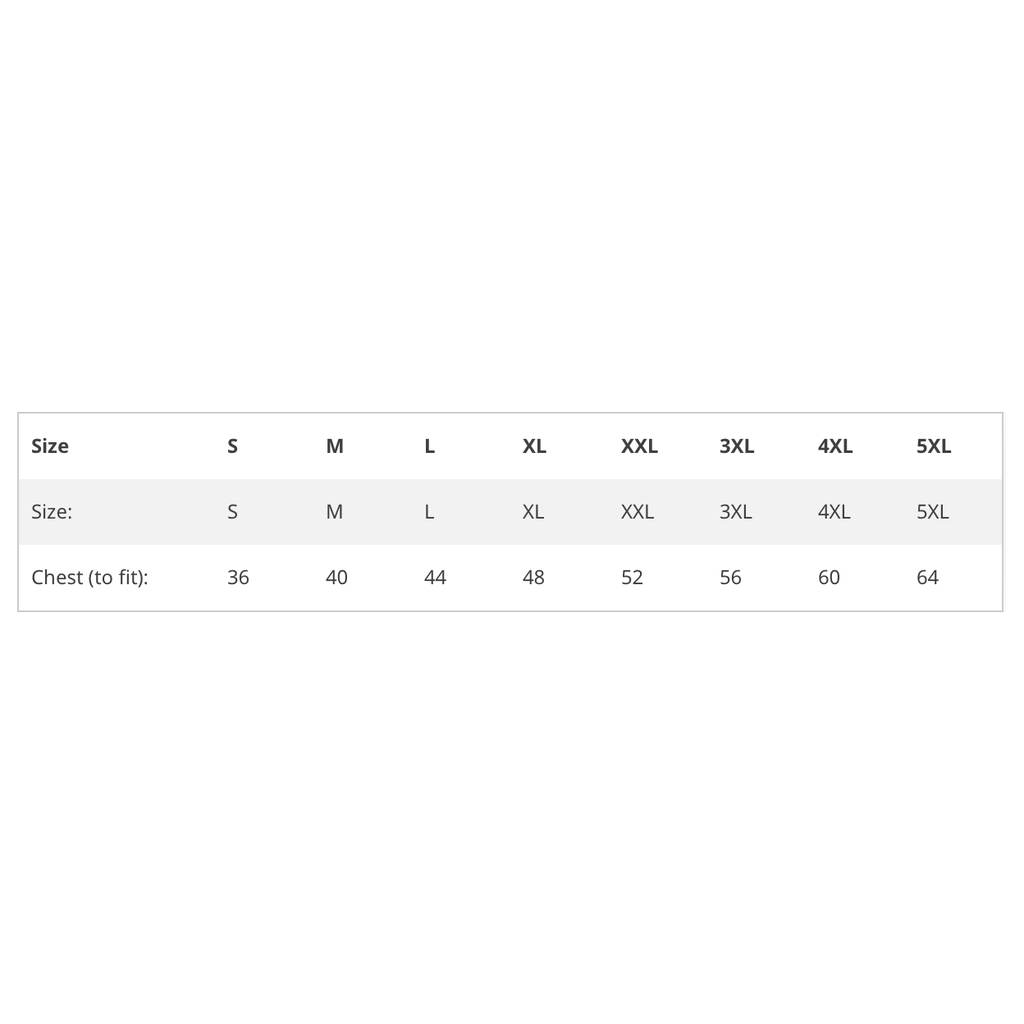The image size is (1024, 1024).
Task: Click chest value 48
Action: (534, 577)
